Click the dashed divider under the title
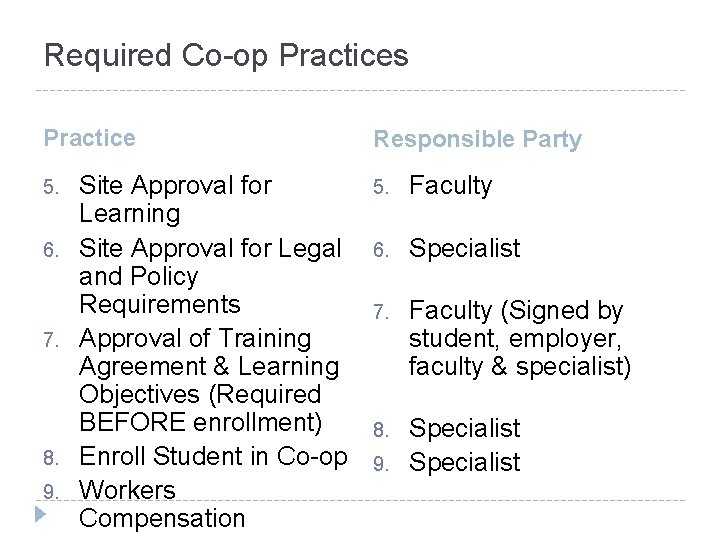This screenshot has width=720, height=540. pos(360,90)
